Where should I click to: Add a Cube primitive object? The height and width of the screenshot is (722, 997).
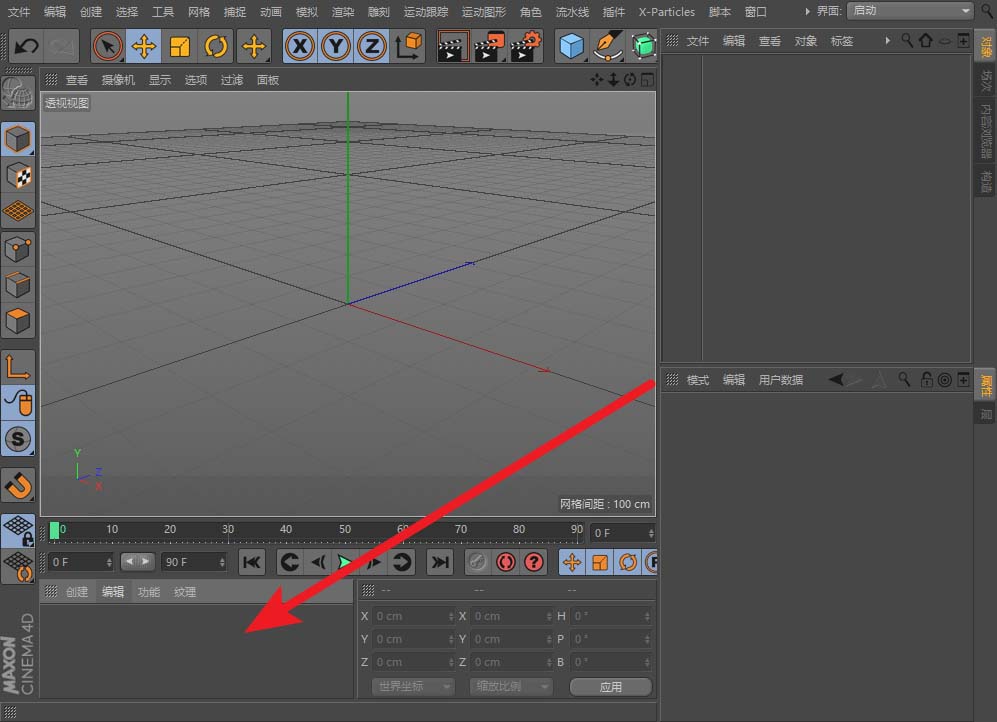pos(571,46)
